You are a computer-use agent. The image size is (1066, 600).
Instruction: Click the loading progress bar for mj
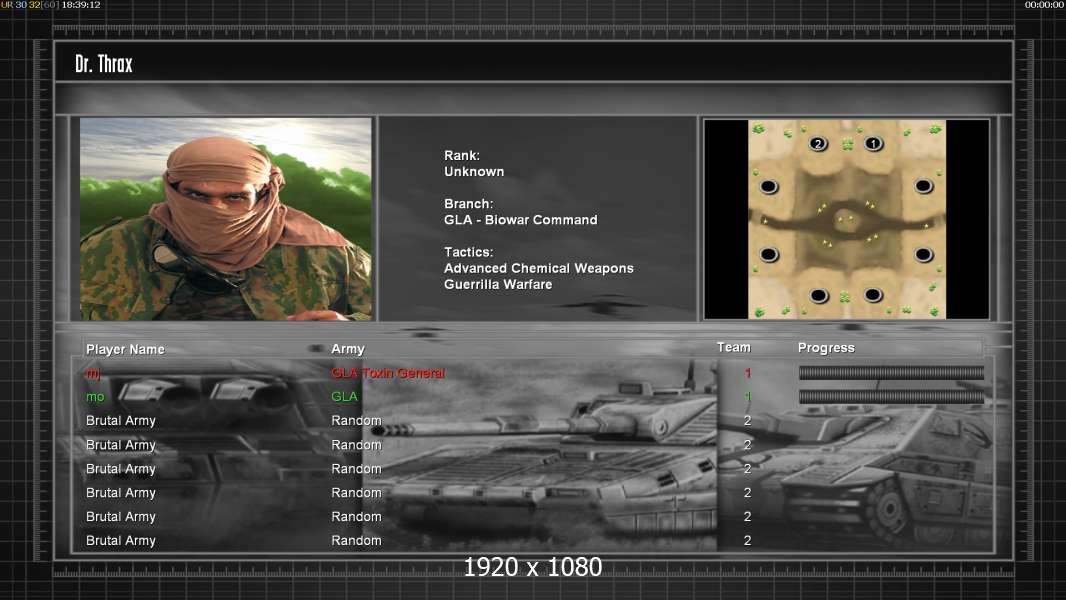coord(891,372)
